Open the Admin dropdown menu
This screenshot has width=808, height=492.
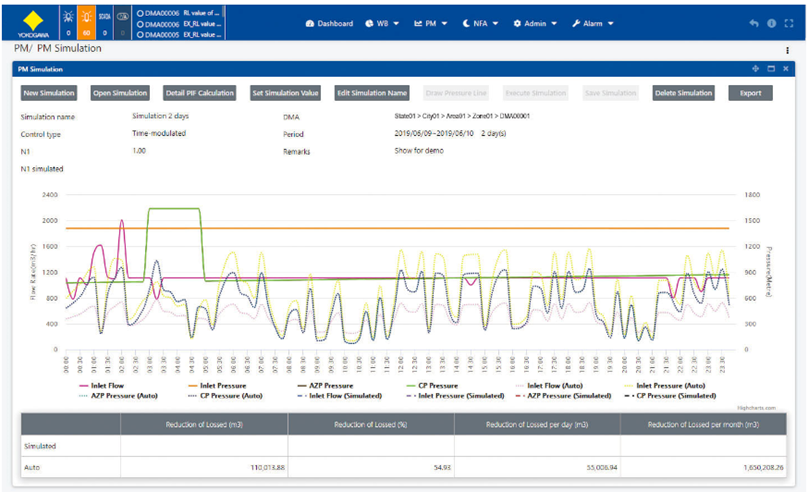(x=534, y=23)
